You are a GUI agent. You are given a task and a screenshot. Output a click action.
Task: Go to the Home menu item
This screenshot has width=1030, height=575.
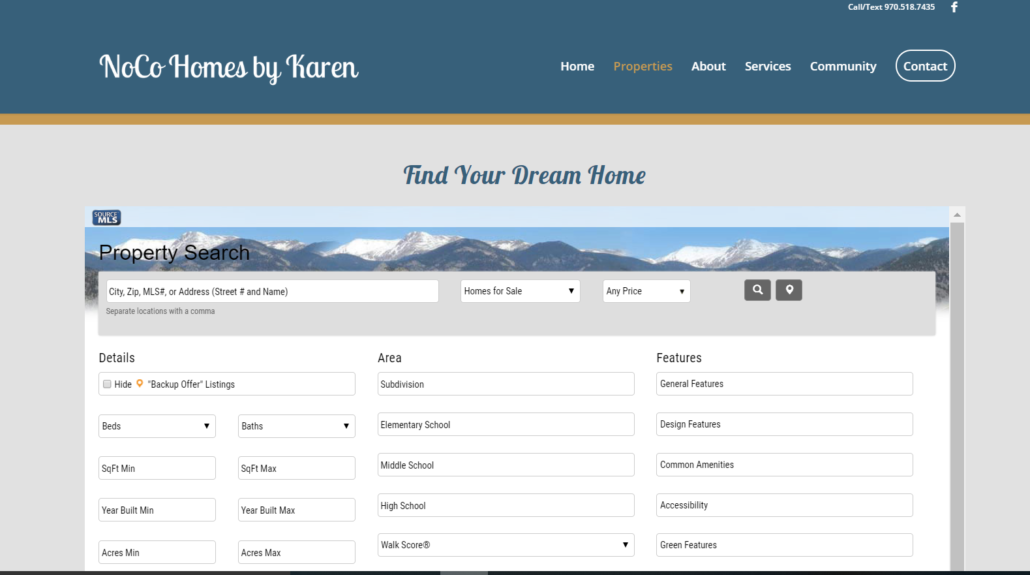[x=577, y=66]
